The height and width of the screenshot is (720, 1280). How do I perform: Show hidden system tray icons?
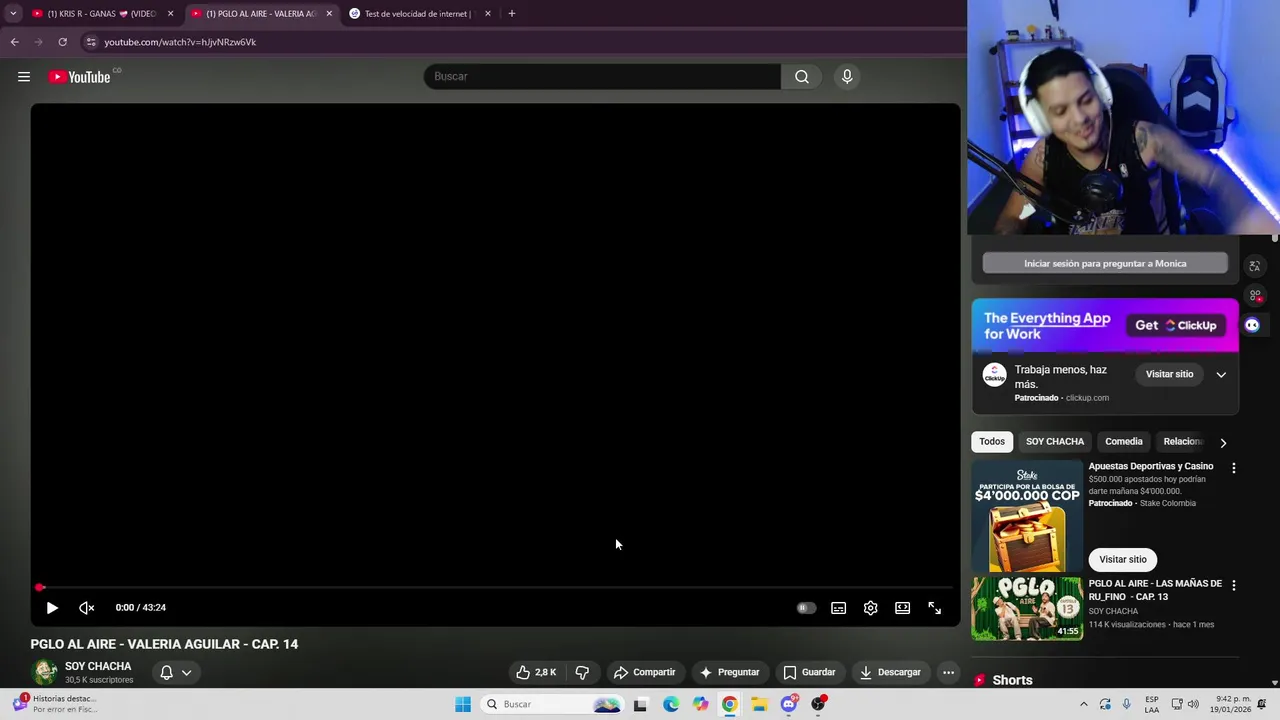click(x=1083, y=704)
